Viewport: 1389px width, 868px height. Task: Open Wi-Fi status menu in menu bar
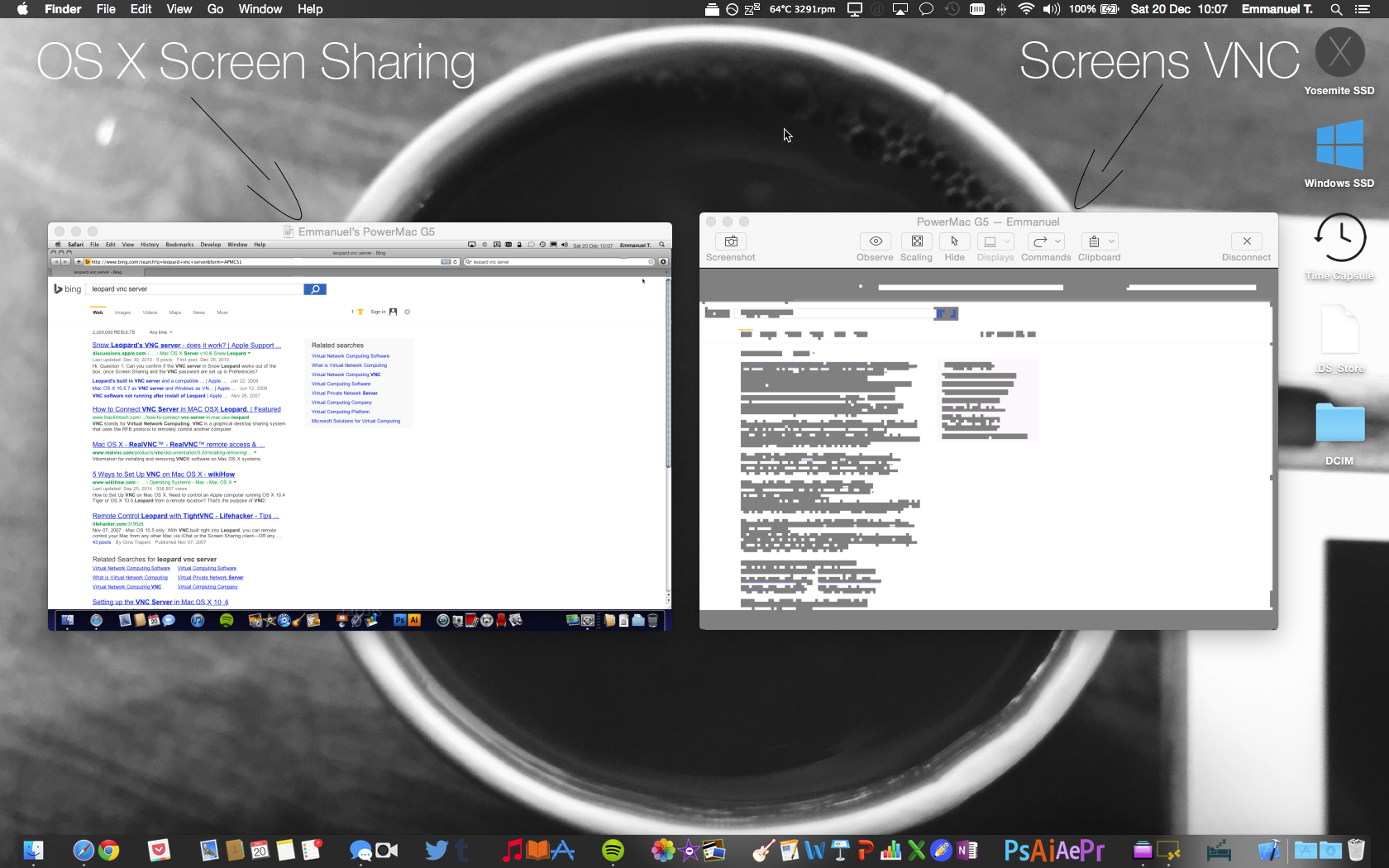coord(1026,9)
